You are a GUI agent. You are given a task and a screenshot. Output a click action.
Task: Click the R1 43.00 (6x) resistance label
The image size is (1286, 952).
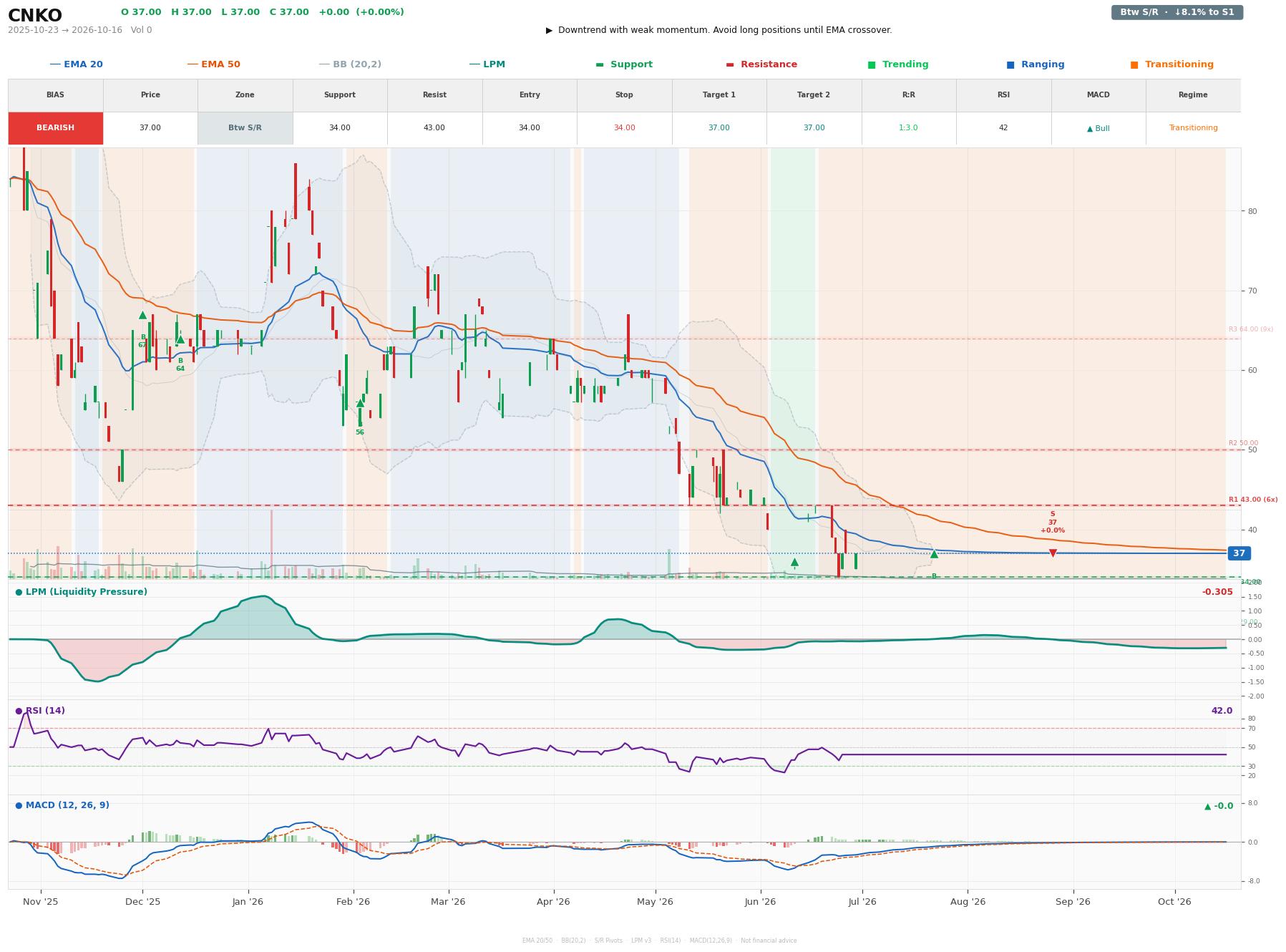click(1252, 500)
